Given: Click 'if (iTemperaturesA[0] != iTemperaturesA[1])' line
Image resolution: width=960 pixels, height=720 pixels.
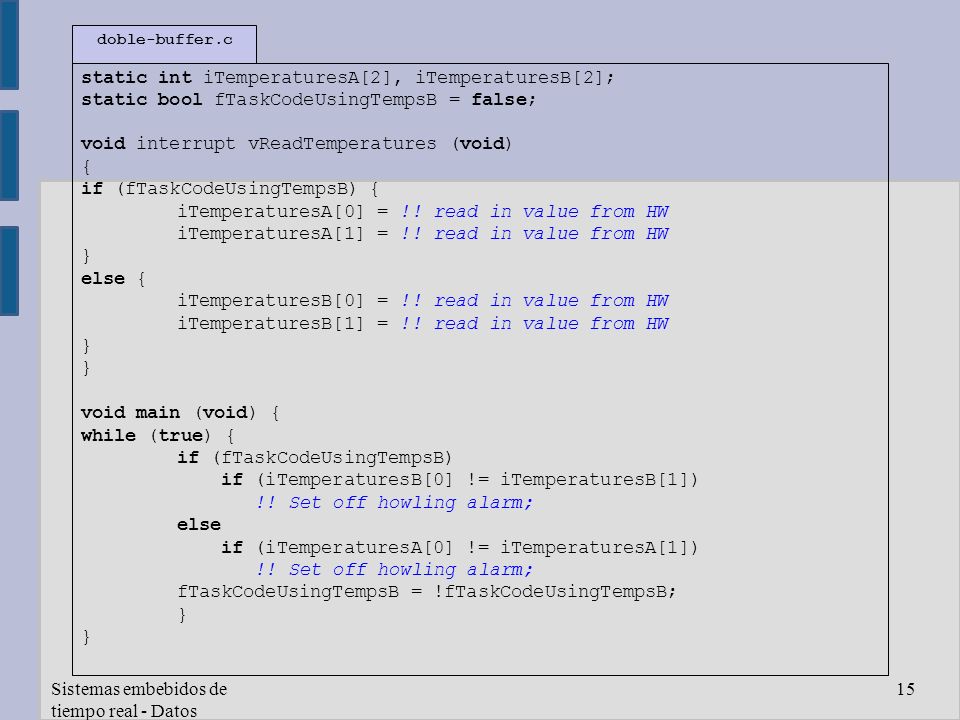Looking at the screenshot, I should (460, 547).
